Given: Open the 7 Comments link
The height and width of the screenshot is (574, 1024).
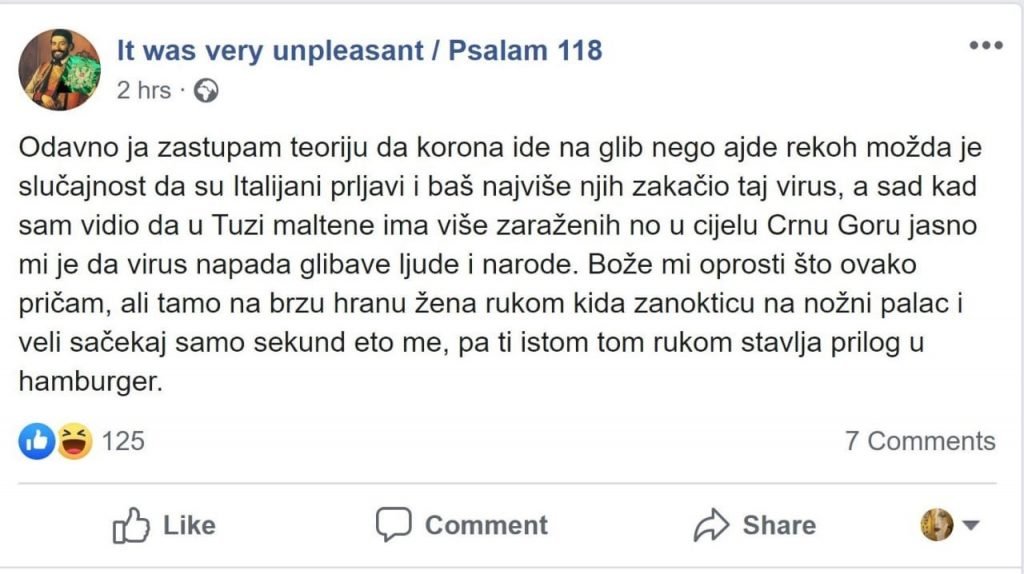Looking at the screenshot, I should click(x=920, y=441).
